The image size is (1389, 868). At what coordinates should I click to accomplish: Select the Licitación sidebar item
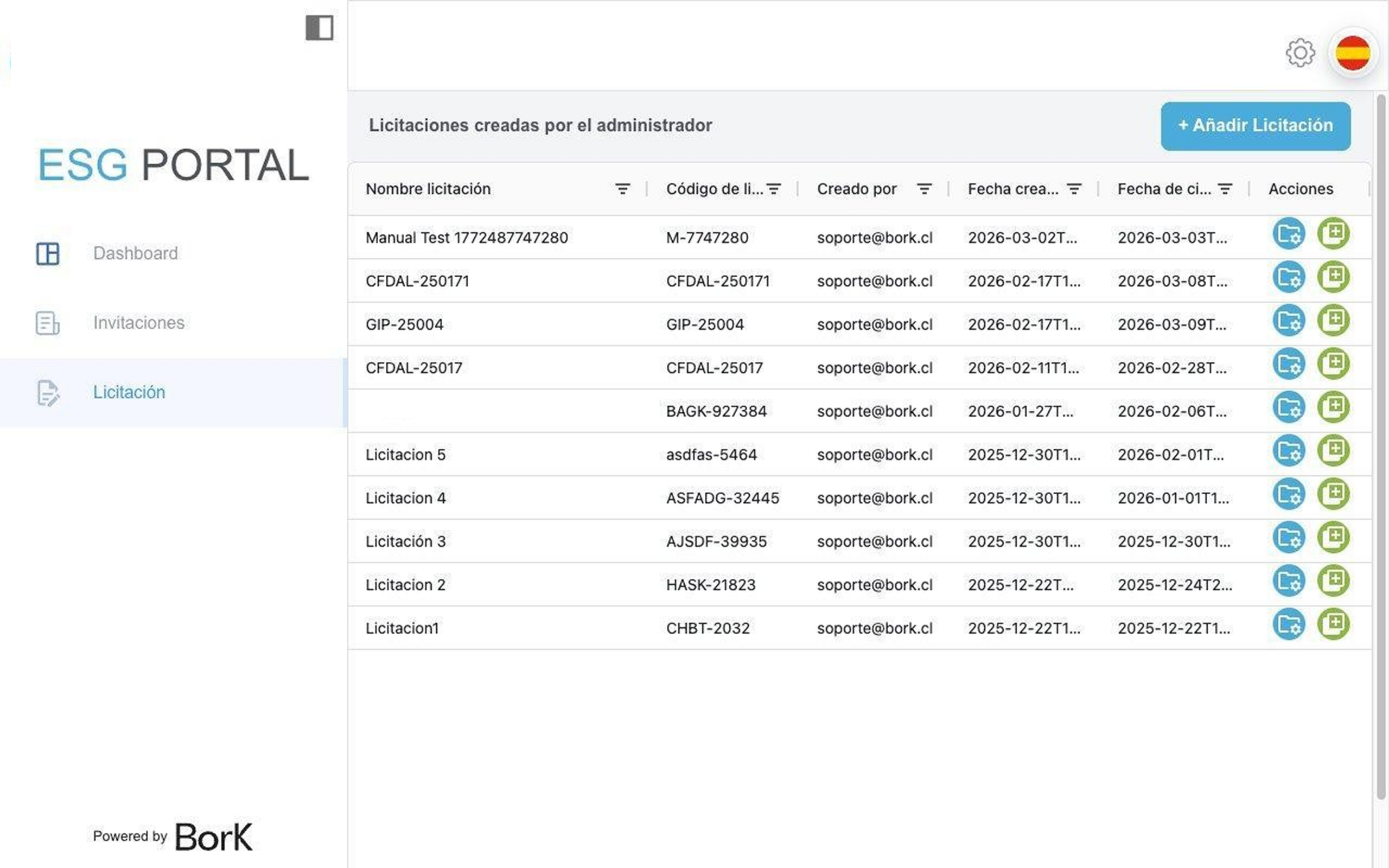coord(129,392)
